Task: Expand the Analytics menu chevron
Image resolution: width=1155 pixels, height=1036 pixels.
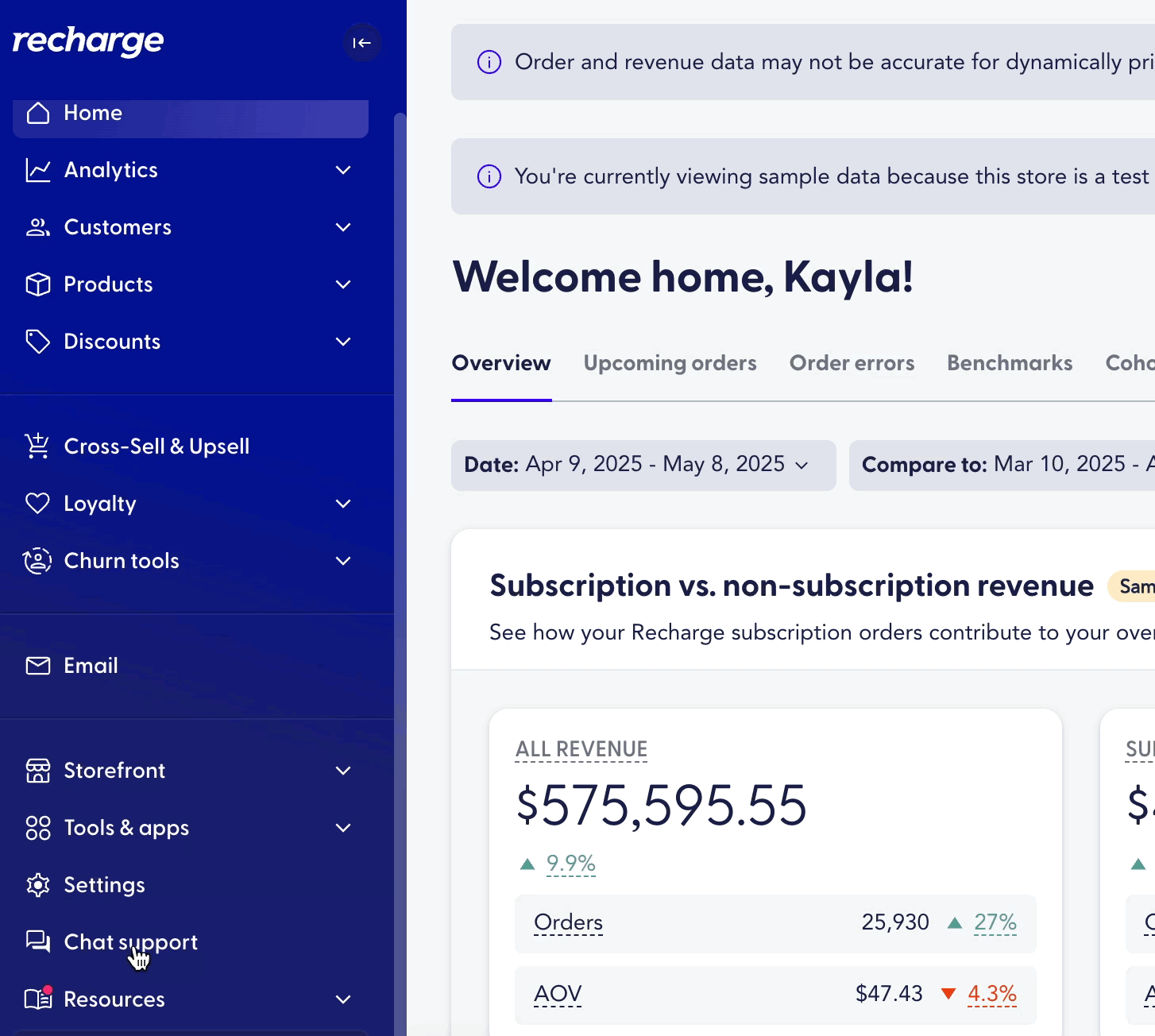Action: [343, 170]
